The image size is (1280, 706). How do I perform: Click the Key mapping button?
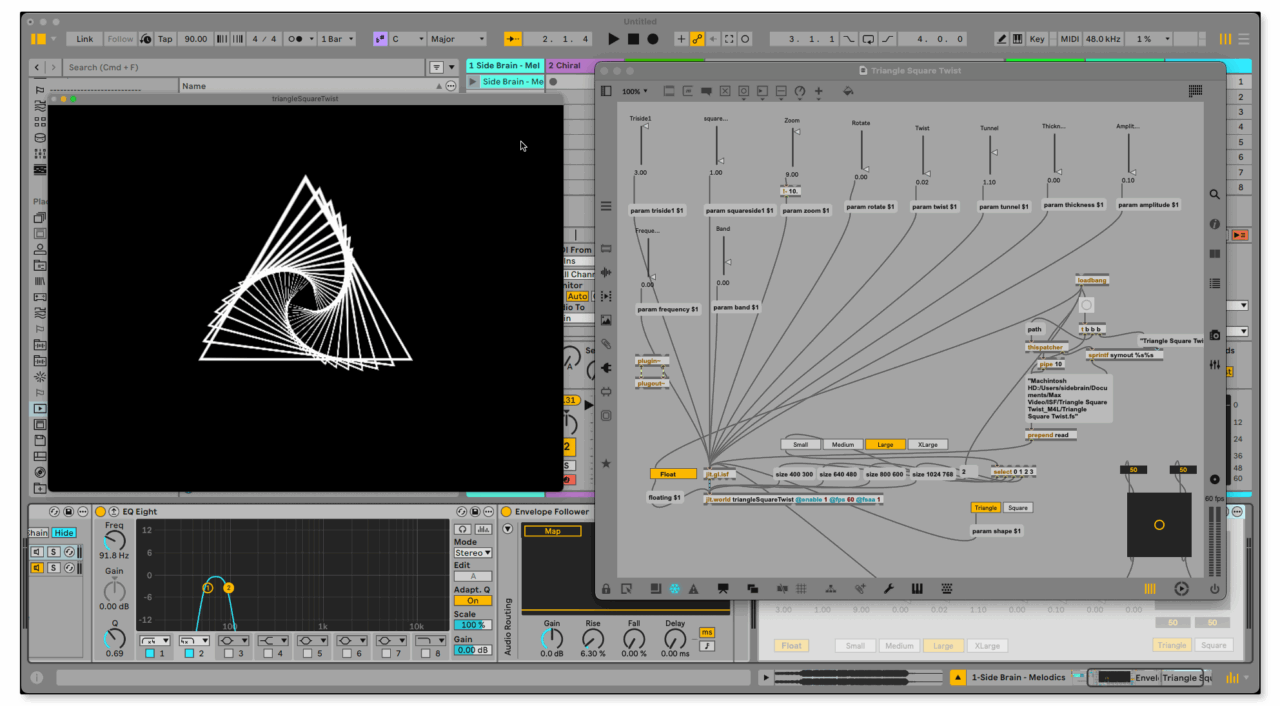(1037, 39)
